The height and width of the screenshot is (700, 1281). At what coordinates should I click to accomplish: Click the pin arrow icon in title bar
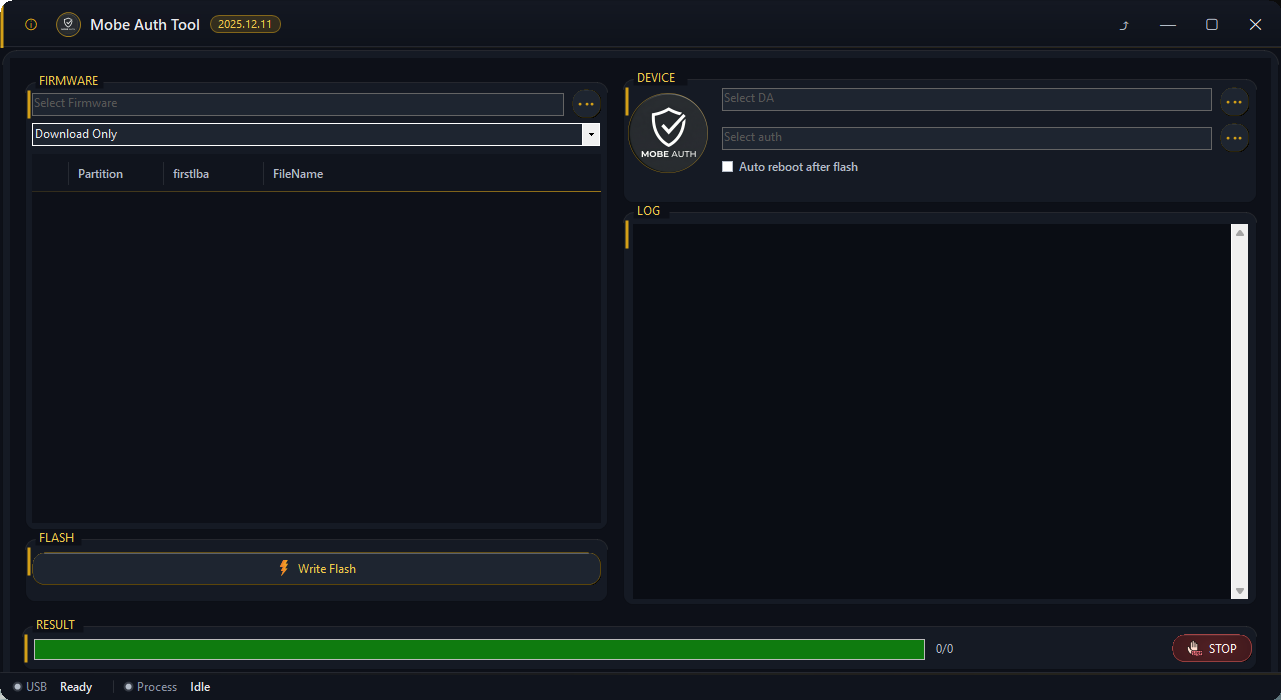(x=1124, y=25)
